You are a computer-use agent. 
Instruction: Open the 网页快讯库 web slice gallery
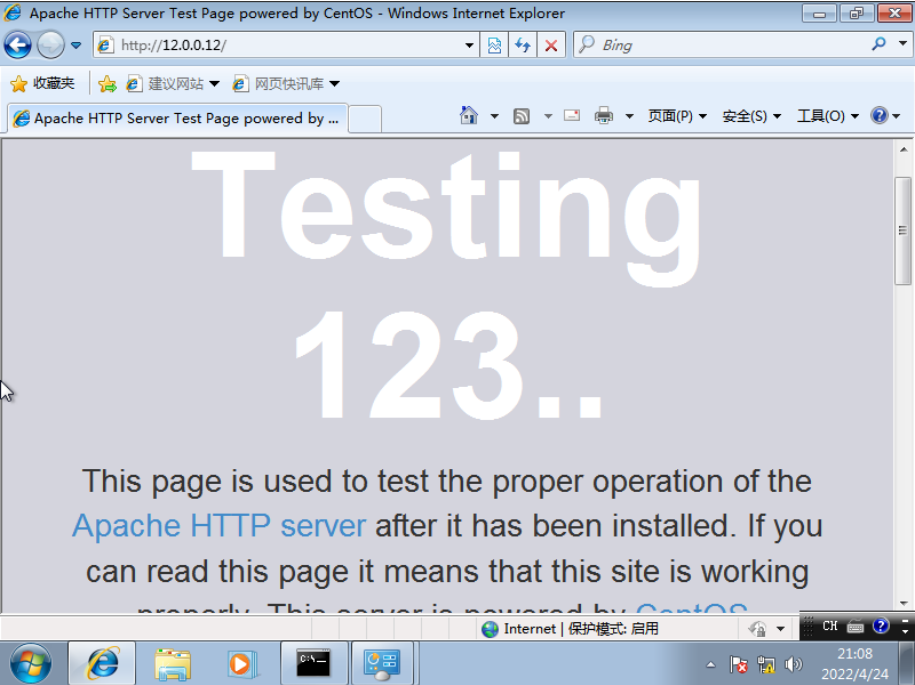(x=286, y=84)
